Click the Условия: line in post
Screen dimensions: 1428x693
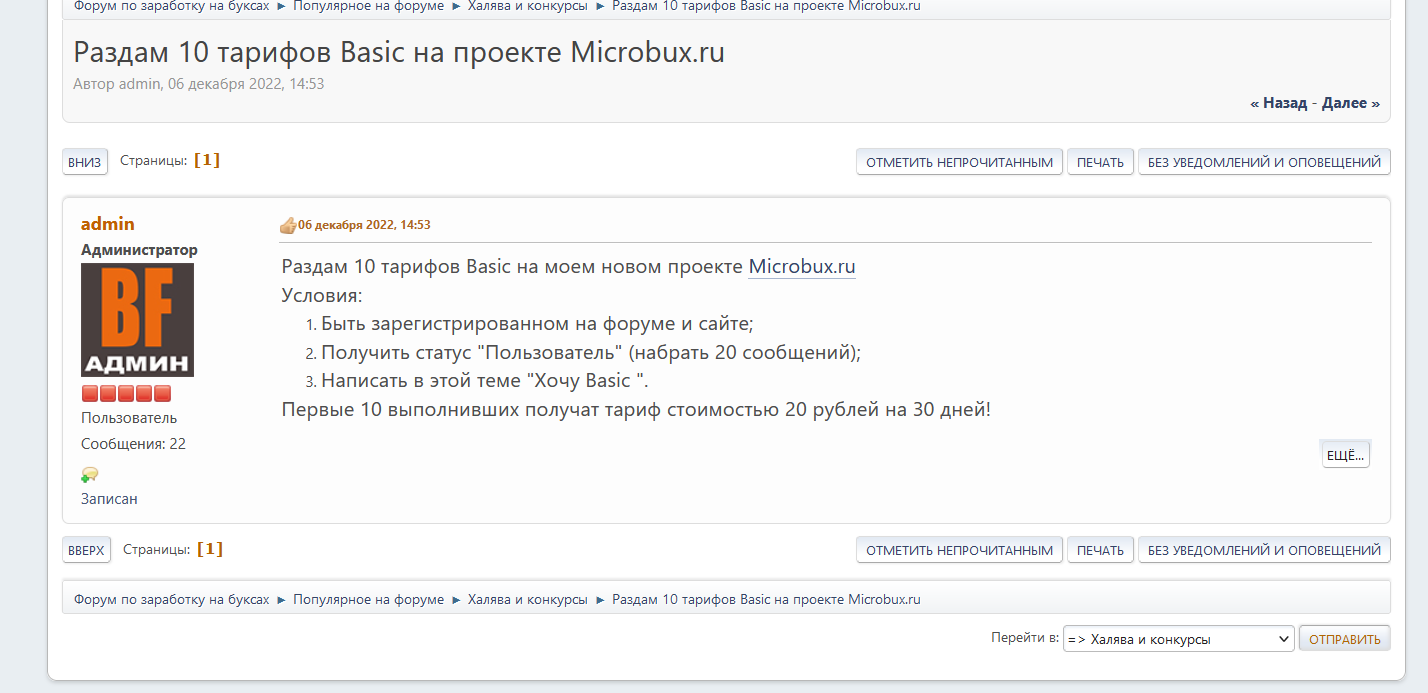pos(322,296)
